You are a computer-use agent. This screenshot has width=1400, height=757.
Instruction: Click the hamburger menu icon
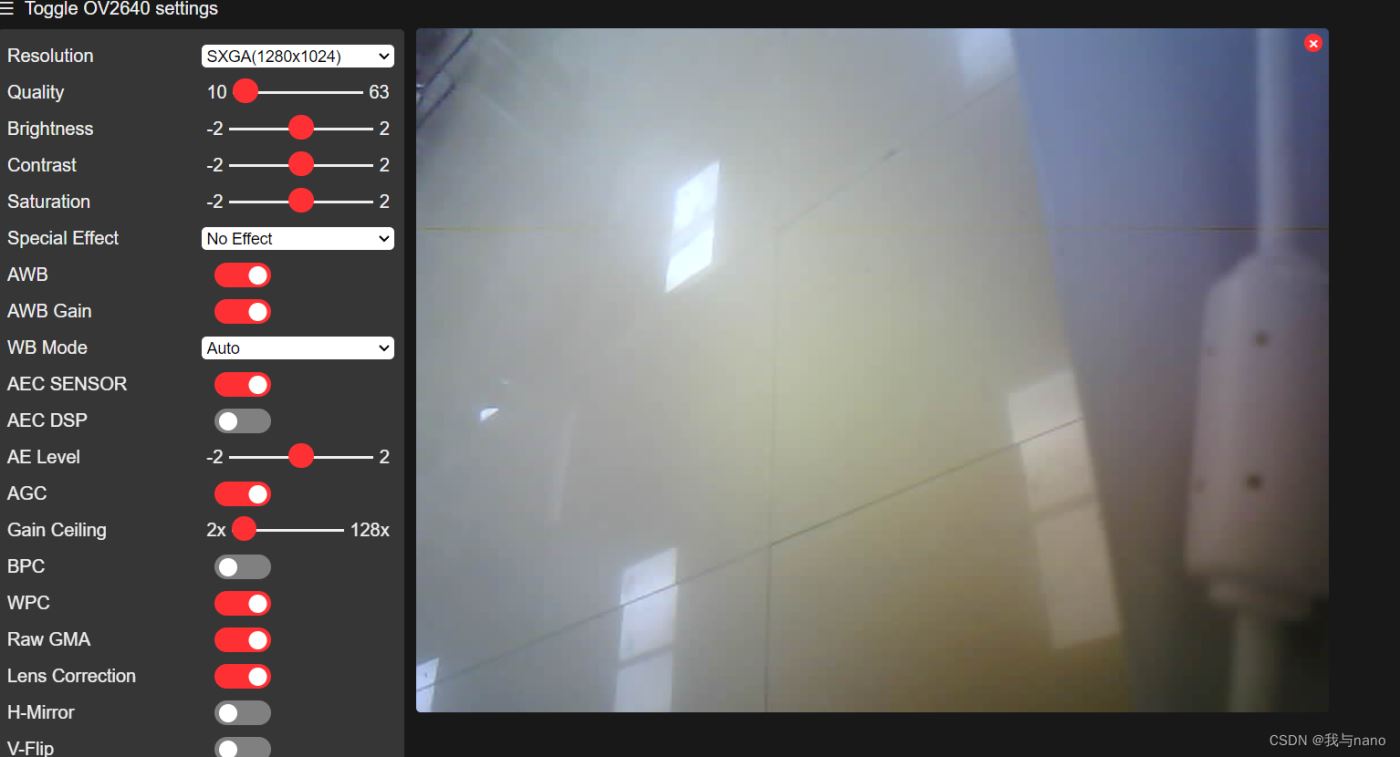tap(8, 9)
